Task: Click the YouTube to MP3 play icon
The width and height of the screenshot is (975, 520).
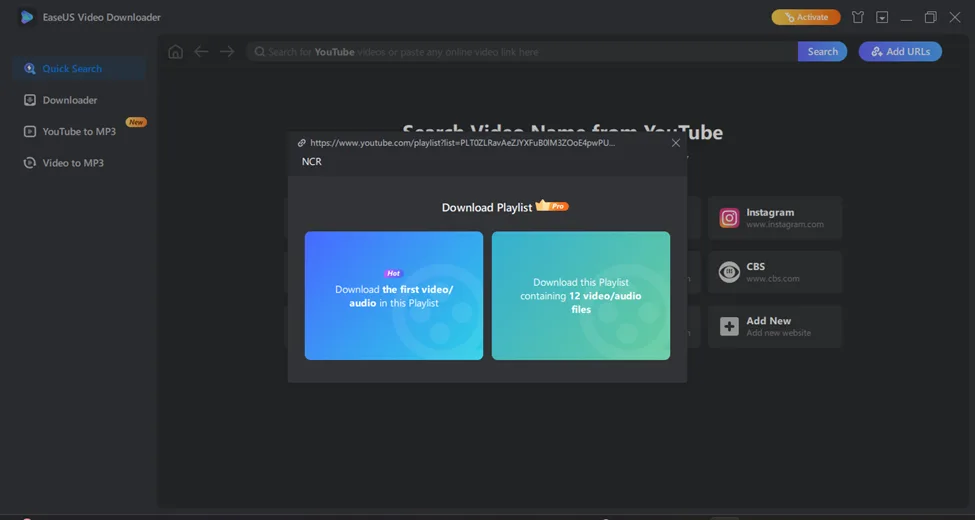Action: tap(29, 131)
